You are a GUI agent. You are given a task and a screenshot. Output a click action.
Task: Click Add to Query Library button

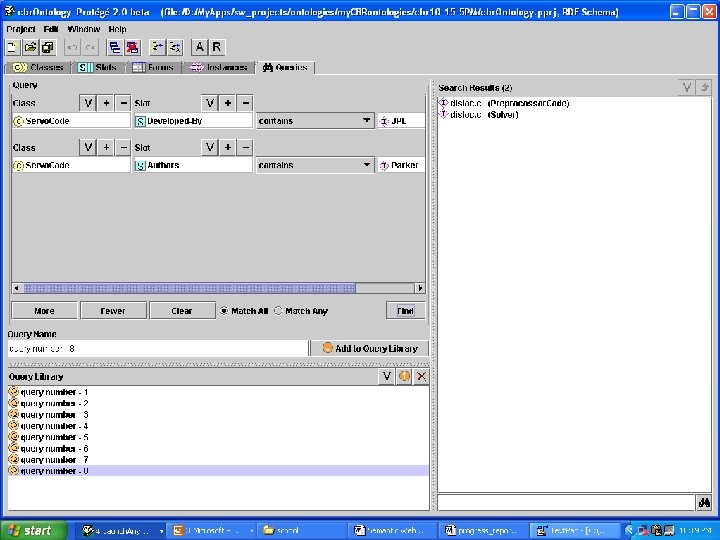click(x=370, y=349)
